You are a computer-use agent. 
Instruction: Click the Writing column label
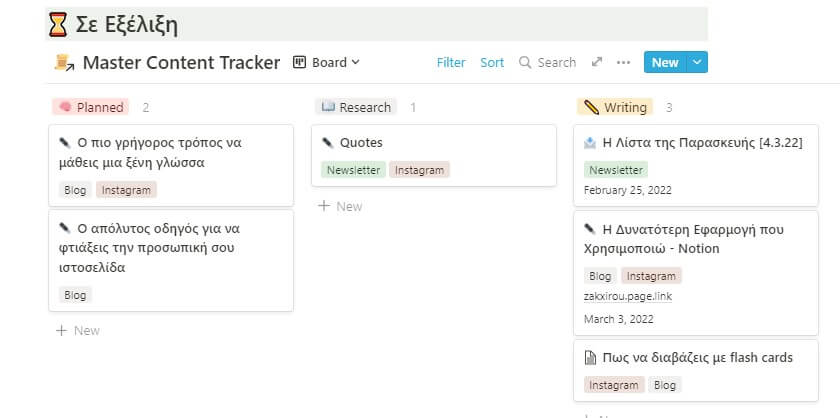625,107
